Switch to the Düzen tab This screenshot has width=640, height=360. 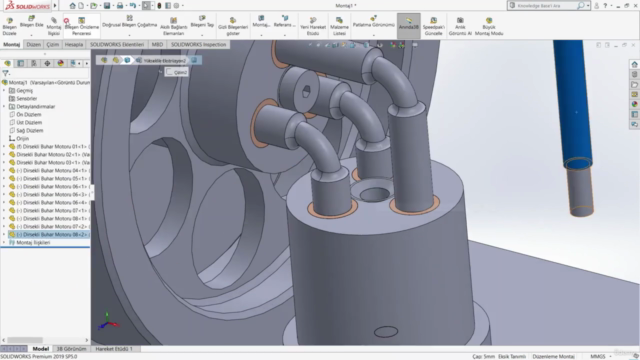33,44
